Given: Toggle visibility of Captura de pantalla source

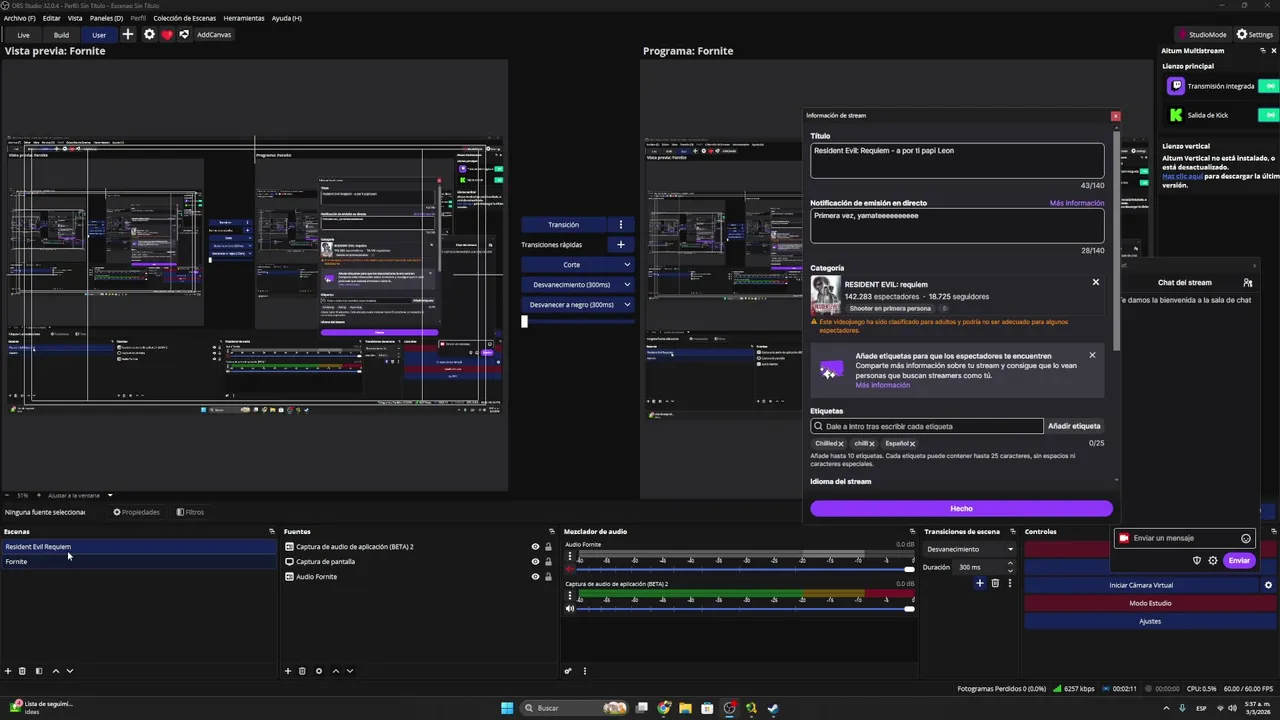Looking at the screenshot, I should pos(535,562).
